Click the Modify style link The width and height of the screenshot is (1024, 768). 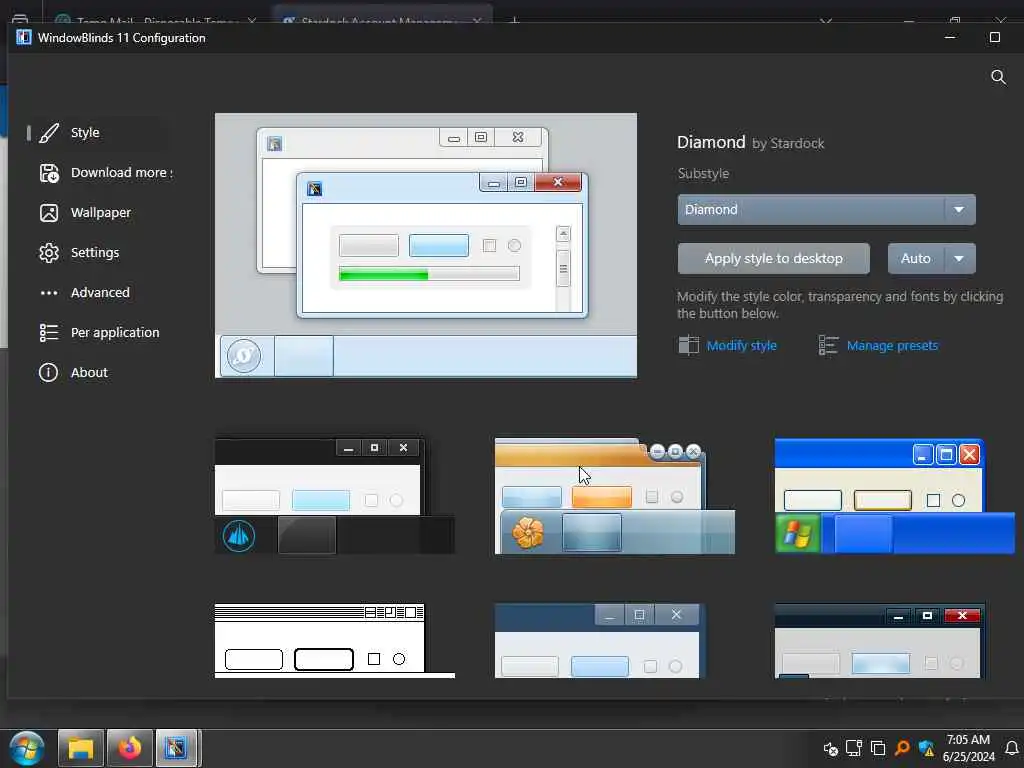[x=741, y=345]
